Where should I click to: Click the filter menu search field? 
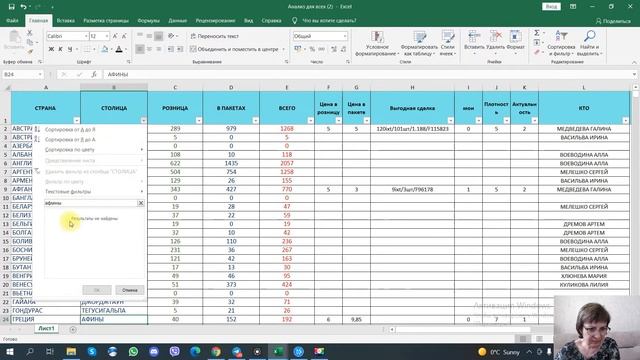[x=91, y=203]
